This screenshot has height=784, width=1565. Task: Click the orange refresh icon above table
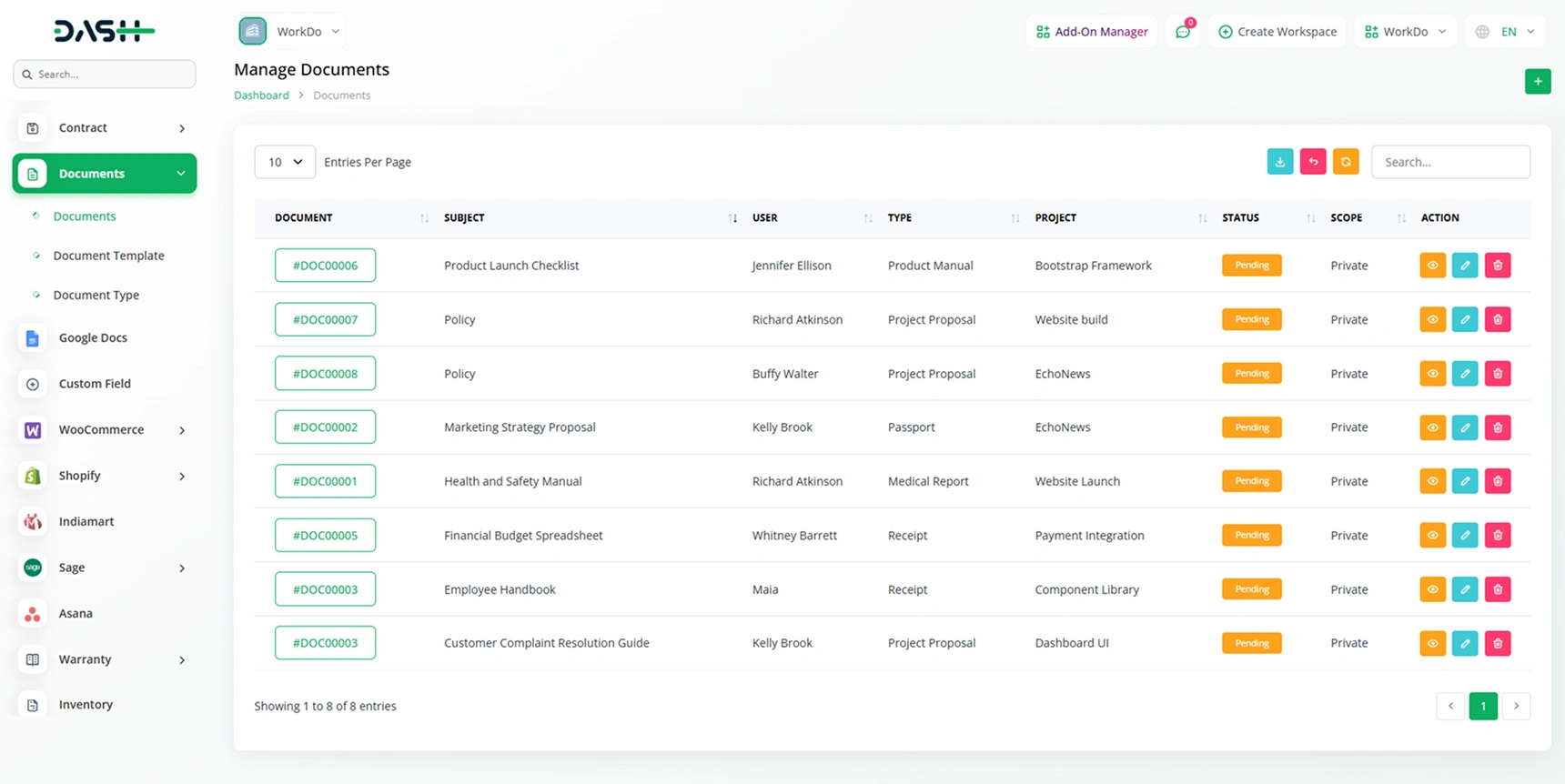(1345, 162)
